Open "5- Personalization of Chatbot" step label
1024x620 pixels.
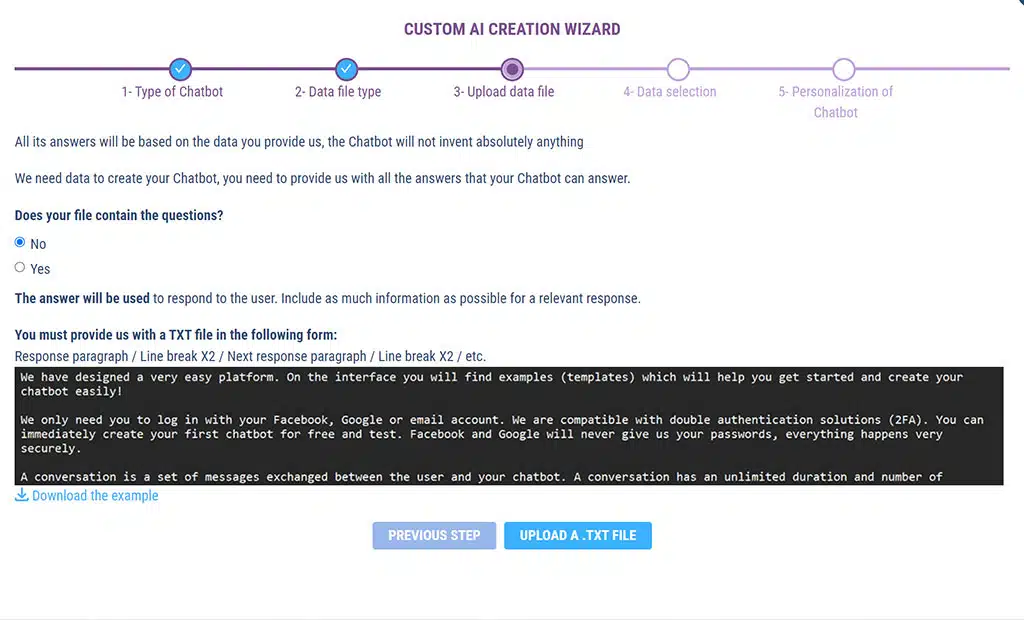click(x=836, y=101)
